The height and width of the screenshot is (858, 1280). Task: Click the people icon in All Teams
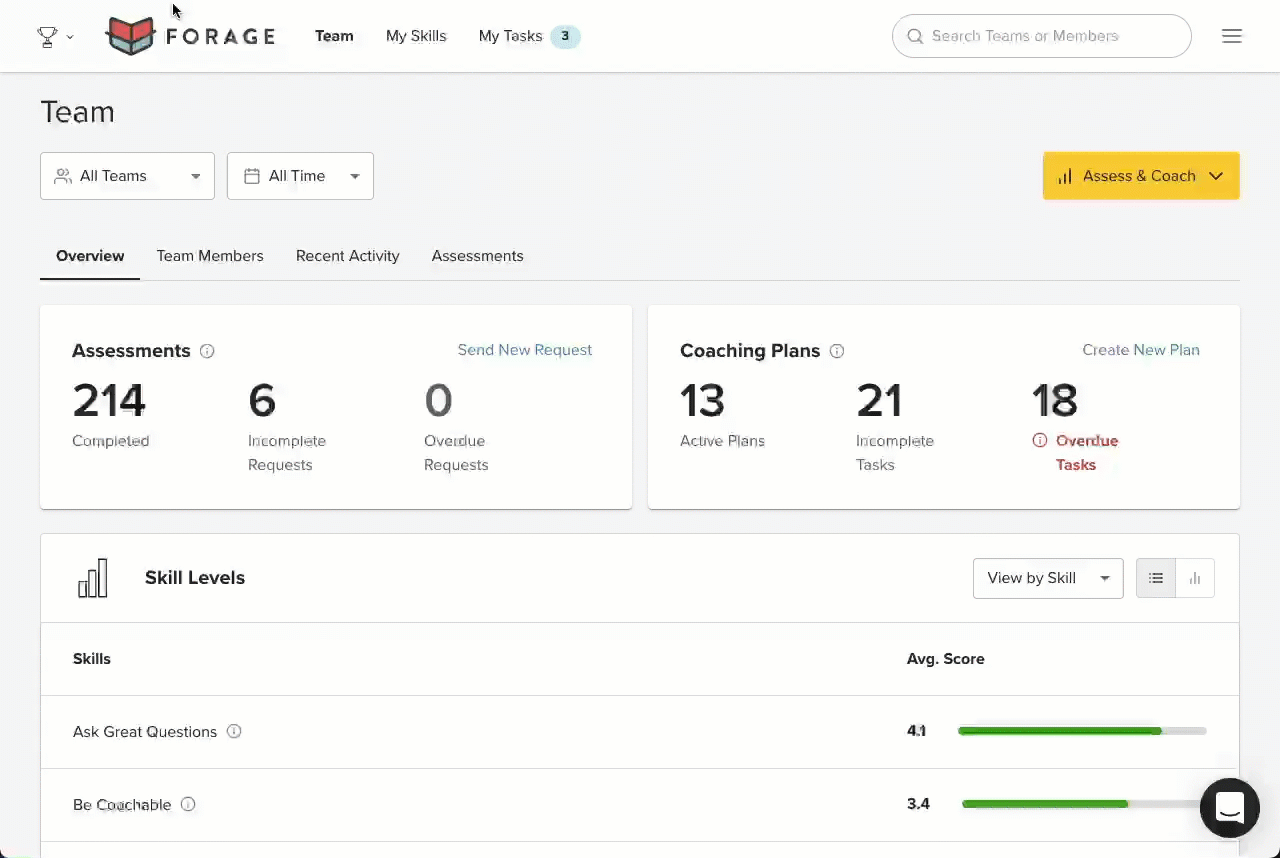click(x=63, y=176)
